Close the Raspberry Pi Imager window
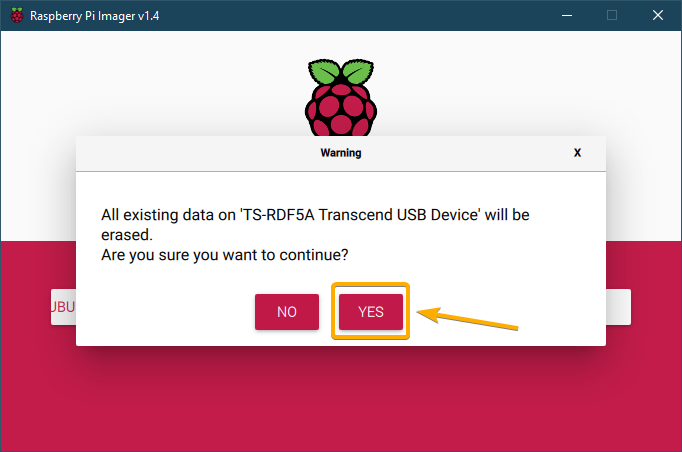Screen dimensions: 682x452 (658, 15)
